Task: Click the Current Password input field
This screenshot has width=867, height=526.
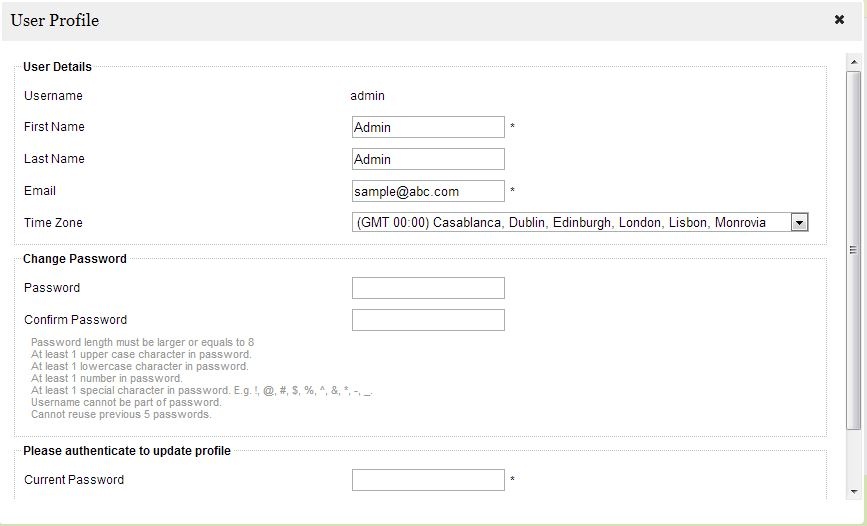Action: [x=428, y=480]
